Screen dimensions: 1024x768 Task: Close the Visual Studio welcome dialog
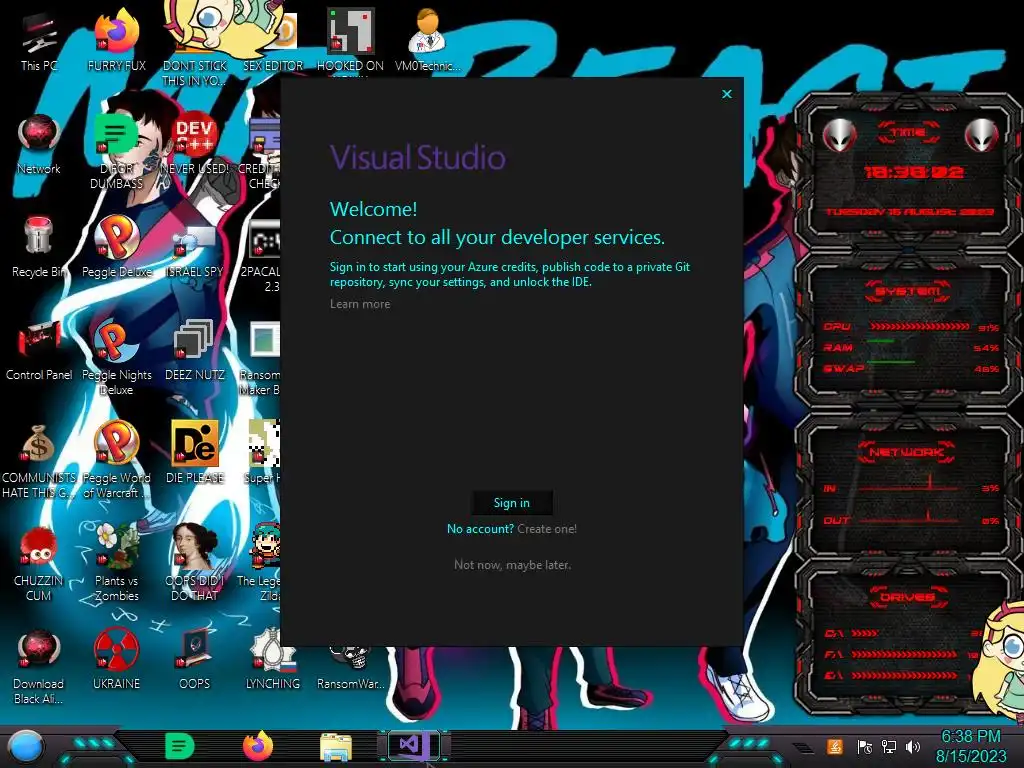point(727,94)
